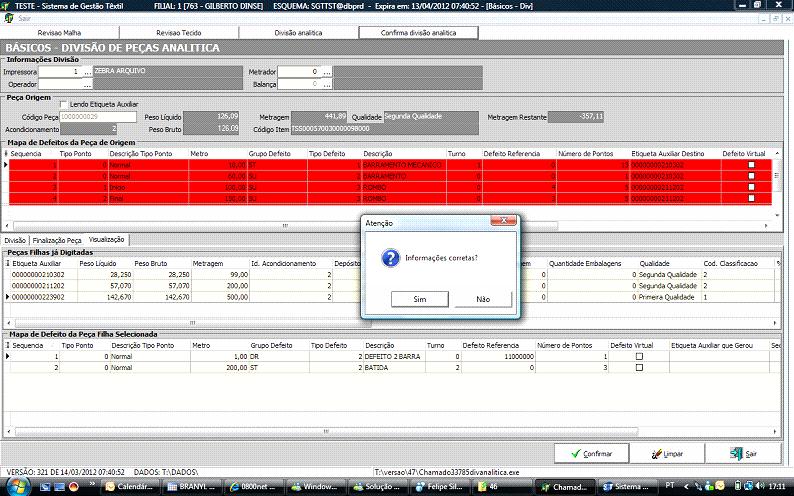Click the Start orb on Windows taskbar
794x496 pixels.
(12, 486)
